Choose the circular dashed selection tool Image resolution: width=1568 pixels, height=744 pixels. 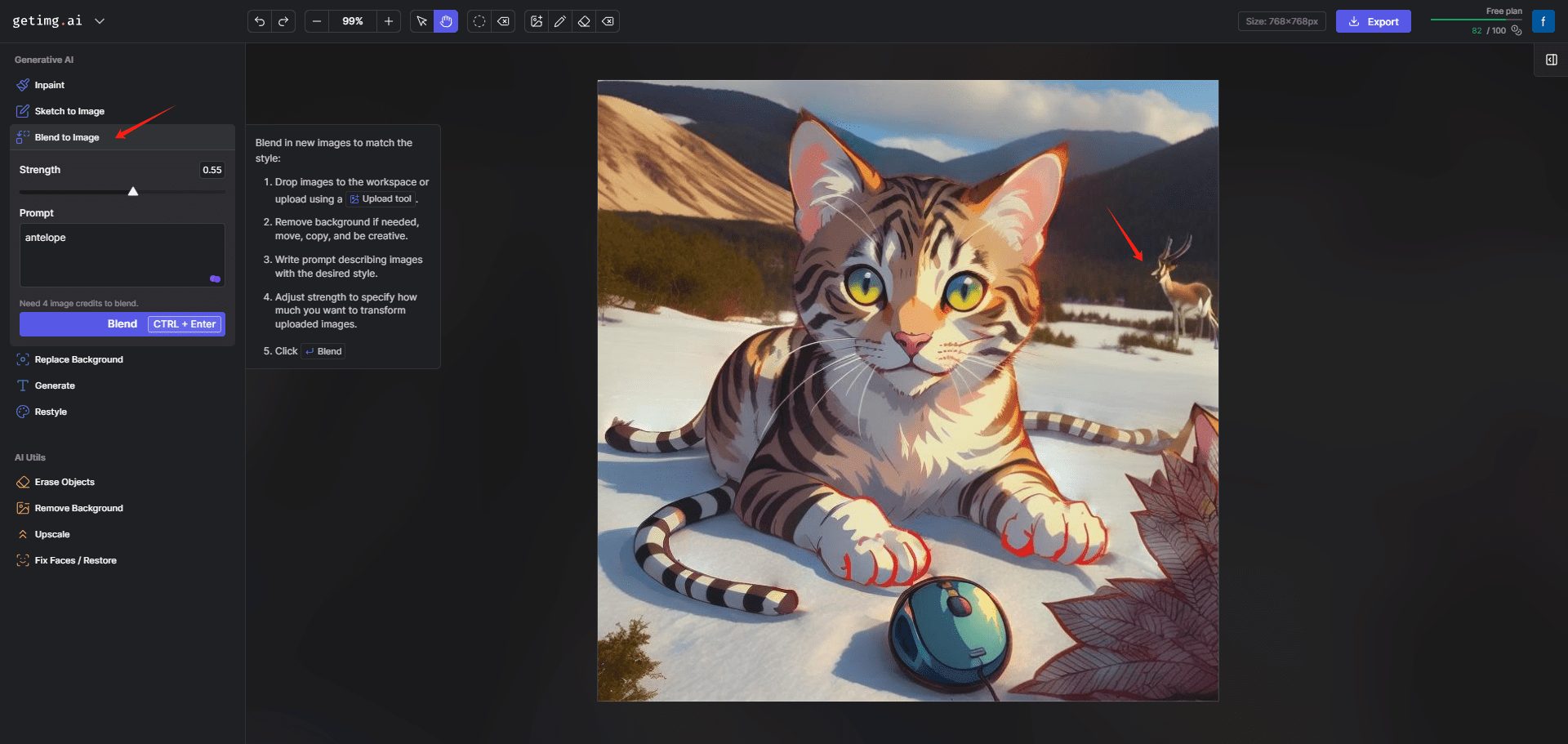(479, 21)
